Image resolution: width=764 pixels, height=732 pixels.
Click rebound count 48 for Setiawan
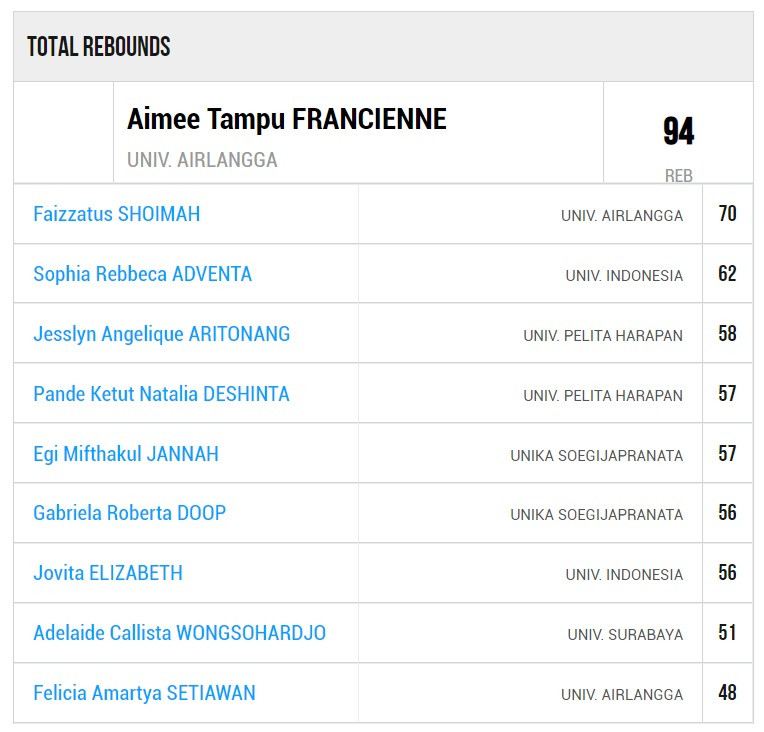click(x=727, y=693)
